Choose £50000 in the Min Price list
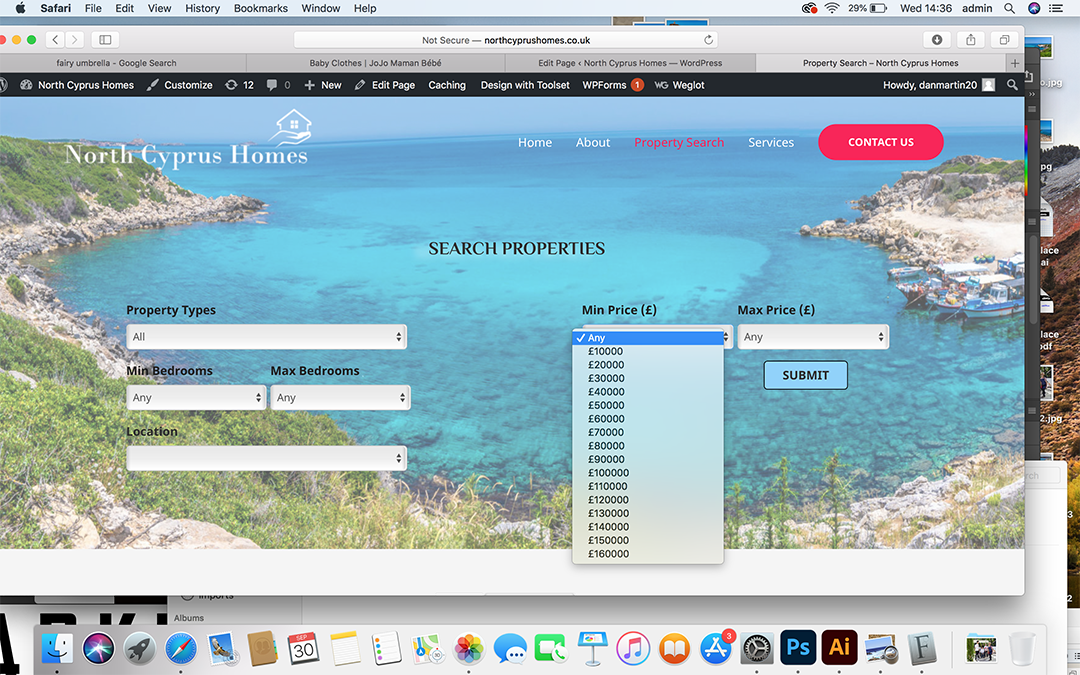Viewport: 1080px width, 675px height. [x=648, y=405]
